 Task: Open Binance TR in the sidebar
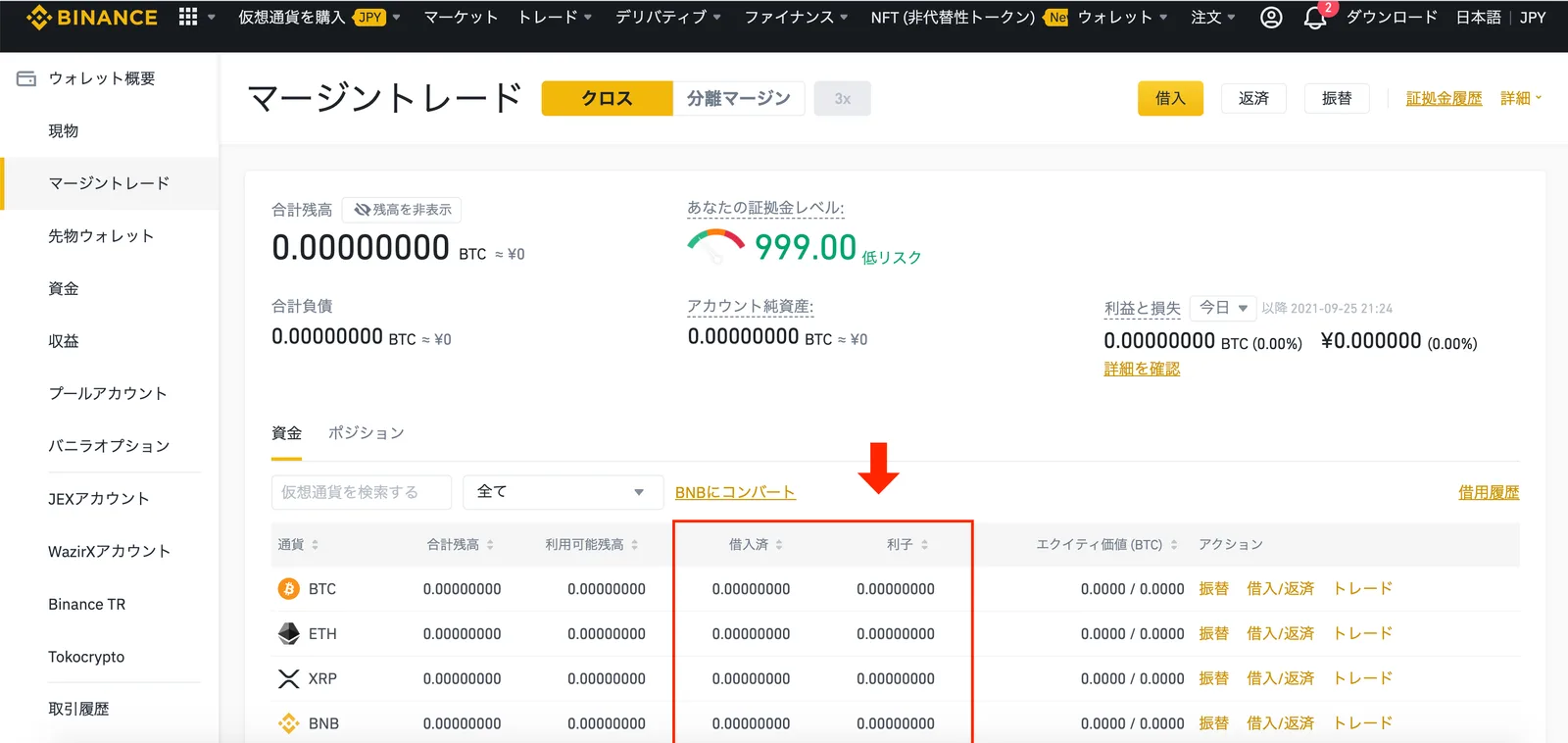tap(87, 605)
